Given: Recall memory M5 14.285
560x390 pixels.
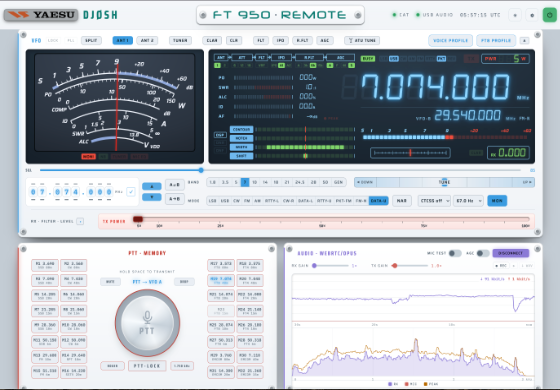Looking at the screenshot, I should [45, 296].
